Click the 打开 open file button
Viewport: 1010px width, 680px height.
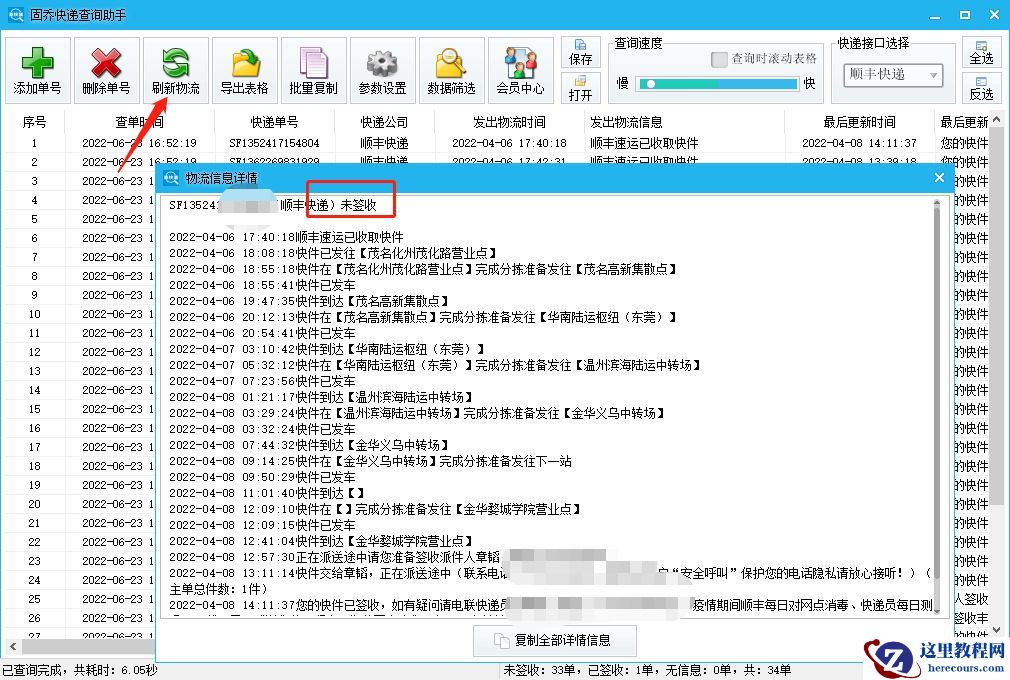[x=580, y=88]
